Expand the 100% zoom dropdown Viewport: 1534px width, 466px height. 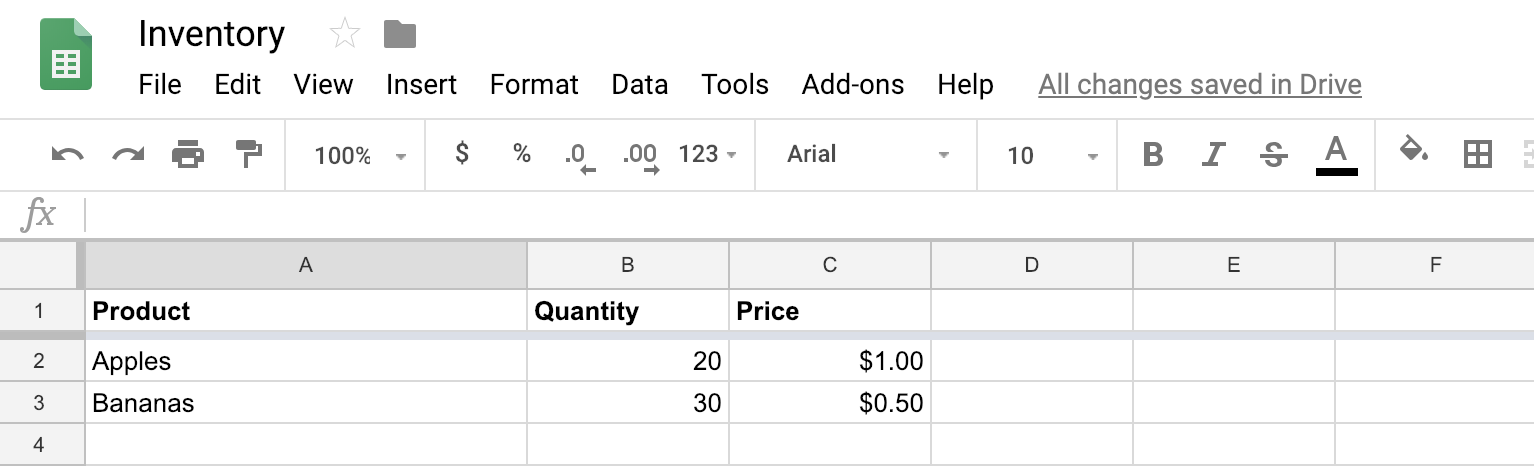pos(359,155)
